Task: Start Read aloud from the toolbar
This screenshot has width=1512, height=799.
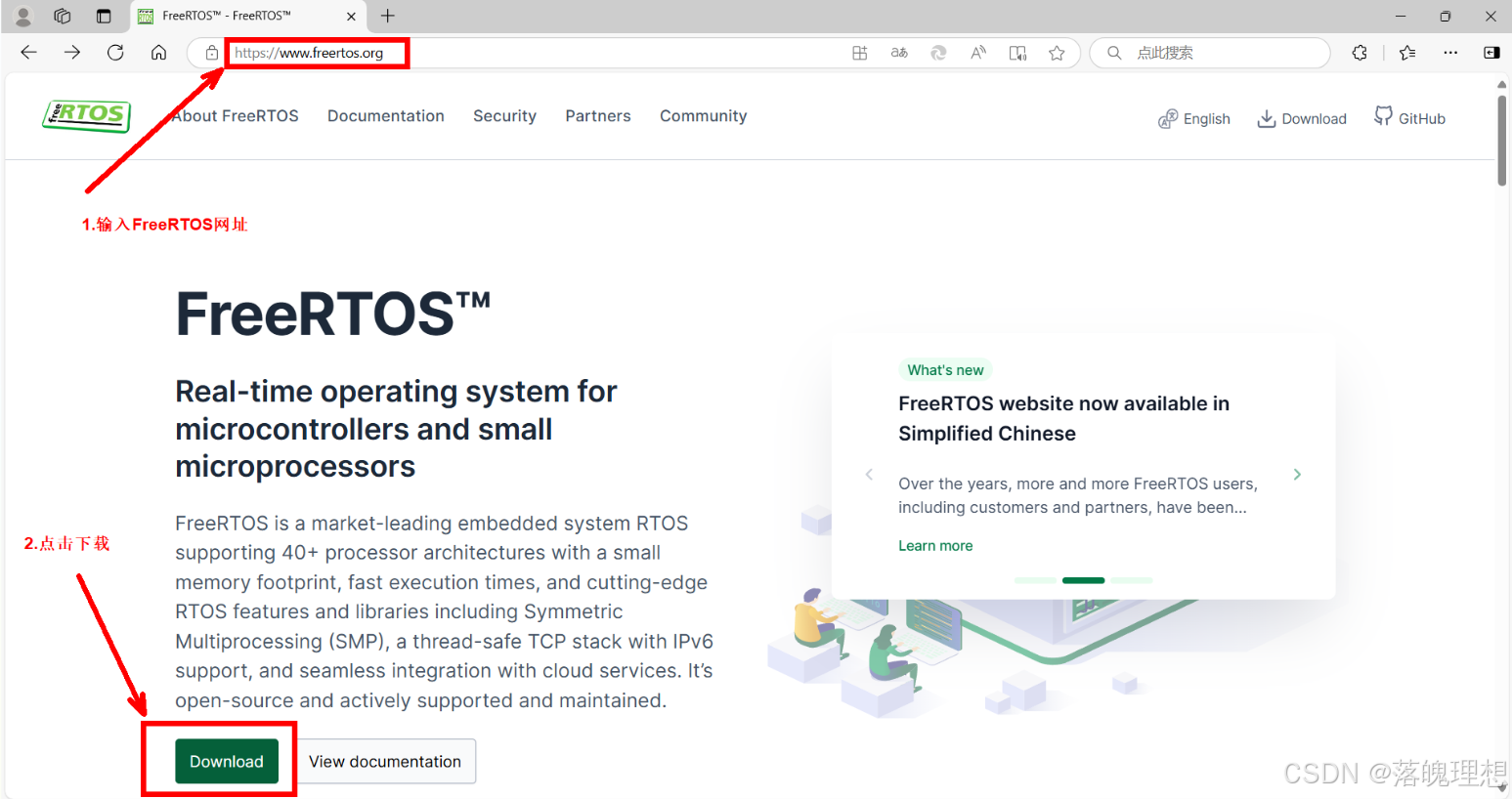Action: click(977, 53)
